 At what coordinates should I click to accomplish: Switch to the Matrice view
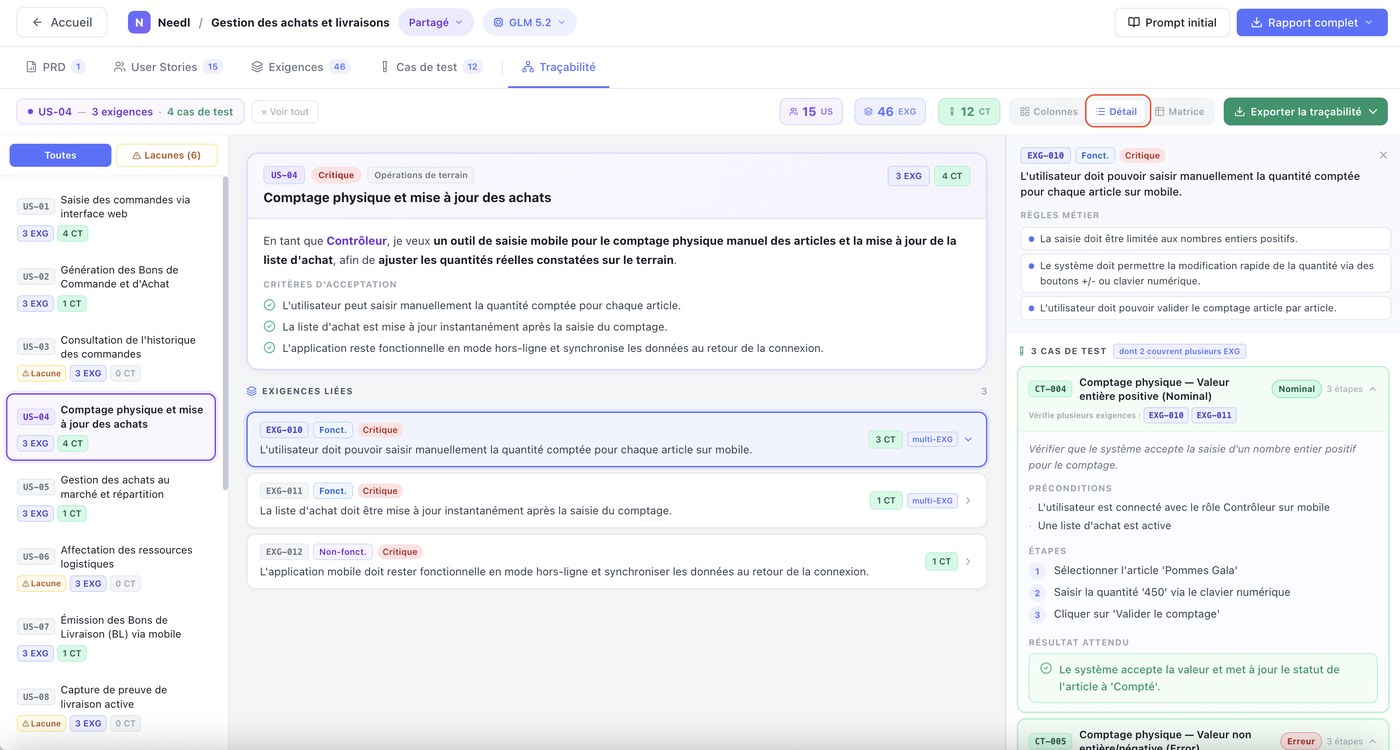pos(1180,112)
